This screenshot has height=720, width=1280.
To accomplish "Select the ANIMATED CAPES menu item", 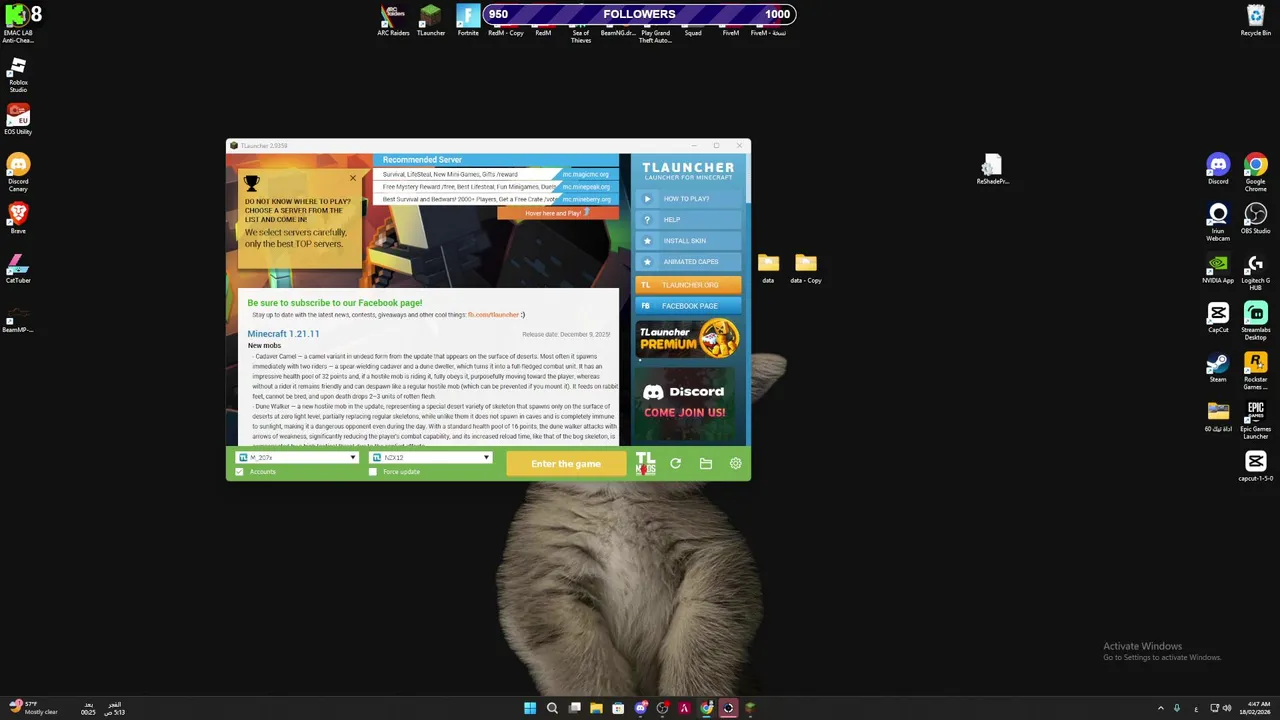I will coord(688,262).
